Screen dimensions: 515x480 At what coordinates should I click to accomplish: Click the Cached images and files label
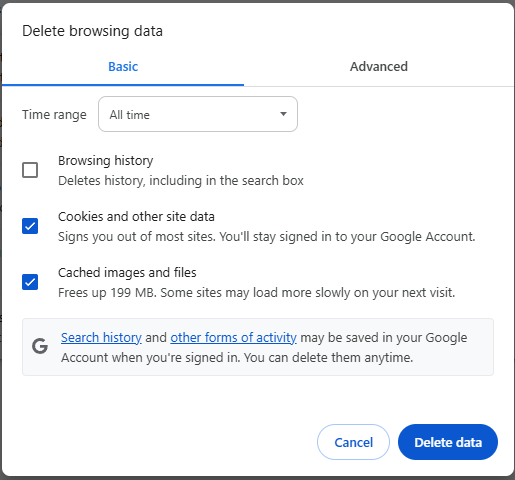pos(127,273)
